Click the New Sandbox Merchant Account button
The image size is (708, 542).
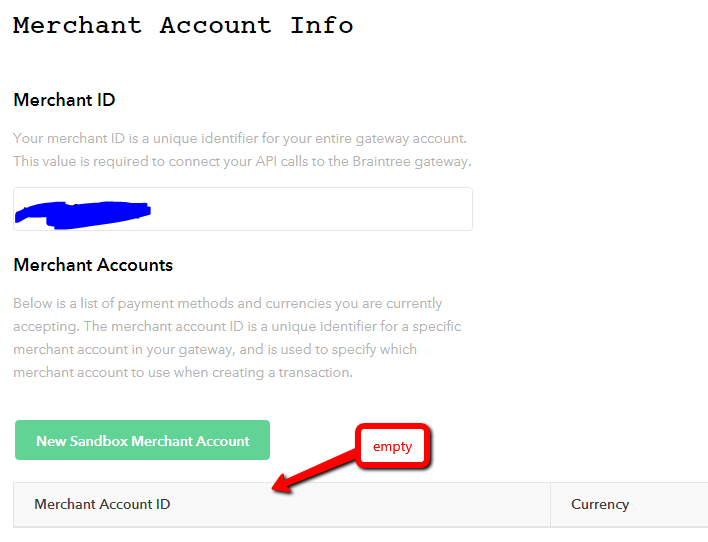pos(142,440)
